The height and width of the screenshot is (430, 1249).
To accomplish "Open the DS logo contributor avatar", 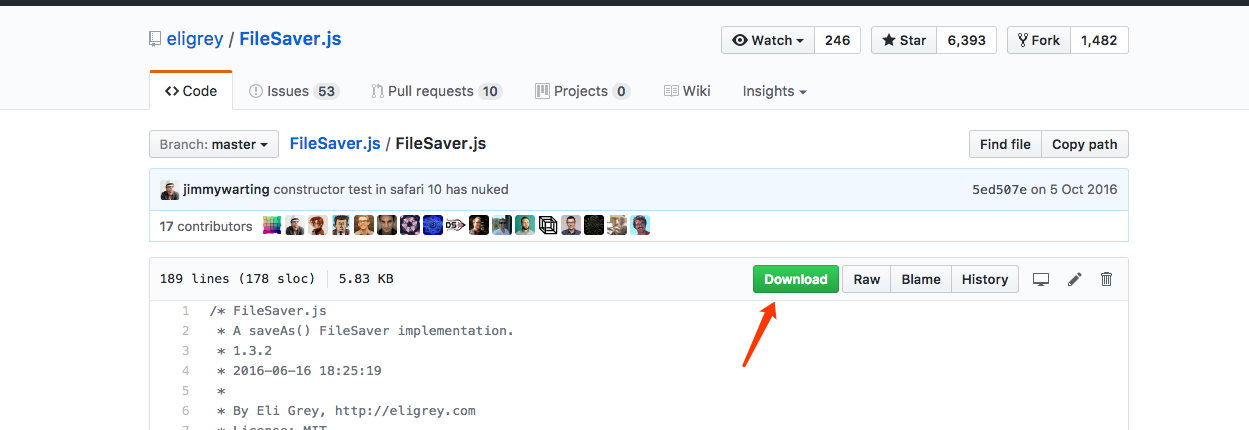I will click(455, 225).
